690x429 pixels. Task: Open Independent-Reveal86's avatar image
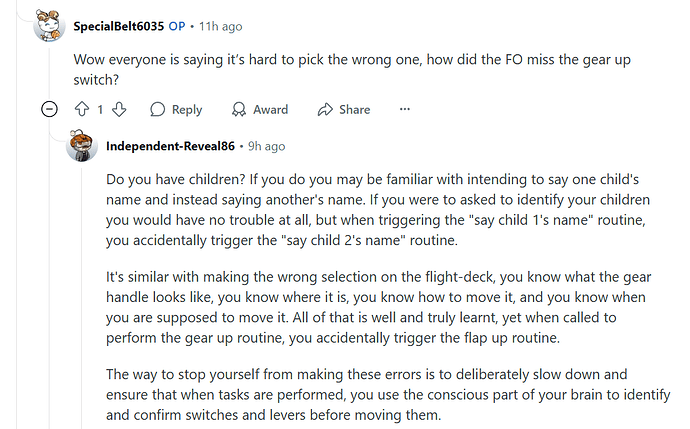[82, 146]
